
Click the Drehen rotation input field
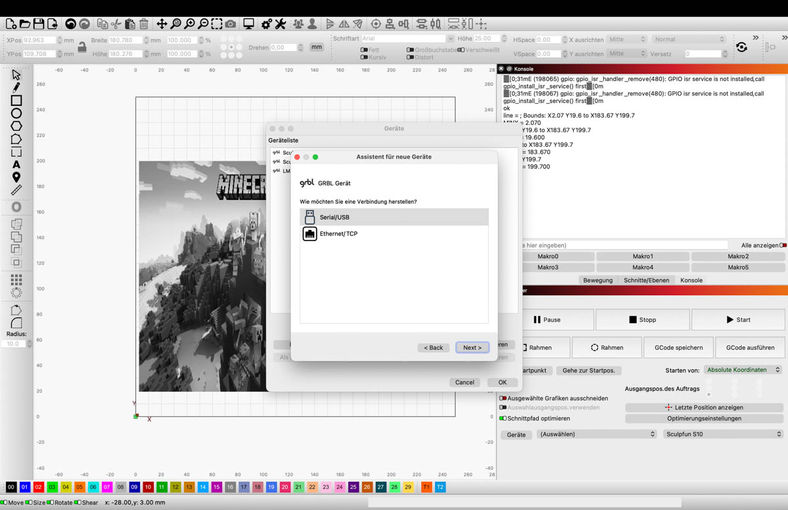tap(283, 47)
